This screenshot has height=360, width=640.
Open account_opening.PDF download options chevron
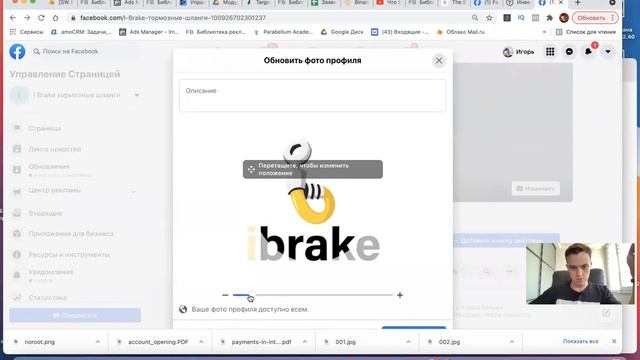(201, 342)
